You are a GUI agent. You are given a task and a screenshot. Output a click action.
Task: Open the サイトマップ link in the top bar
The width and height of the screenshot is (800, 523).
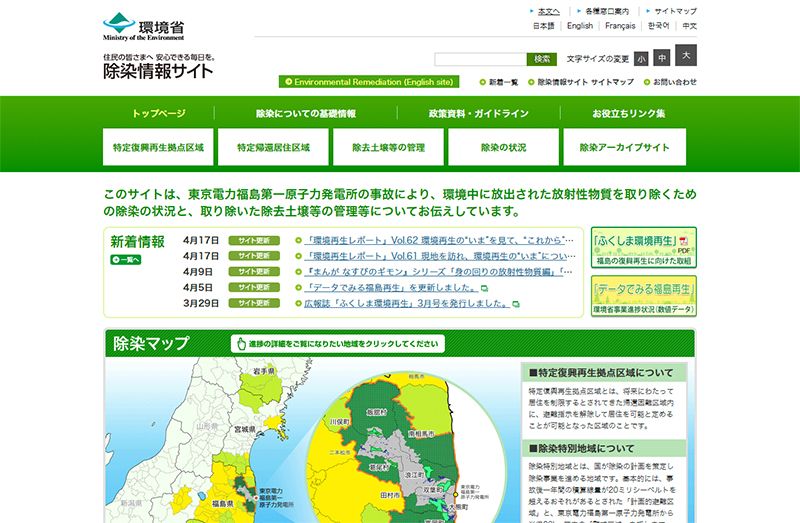pyautogui.click(x=676, y=11)
